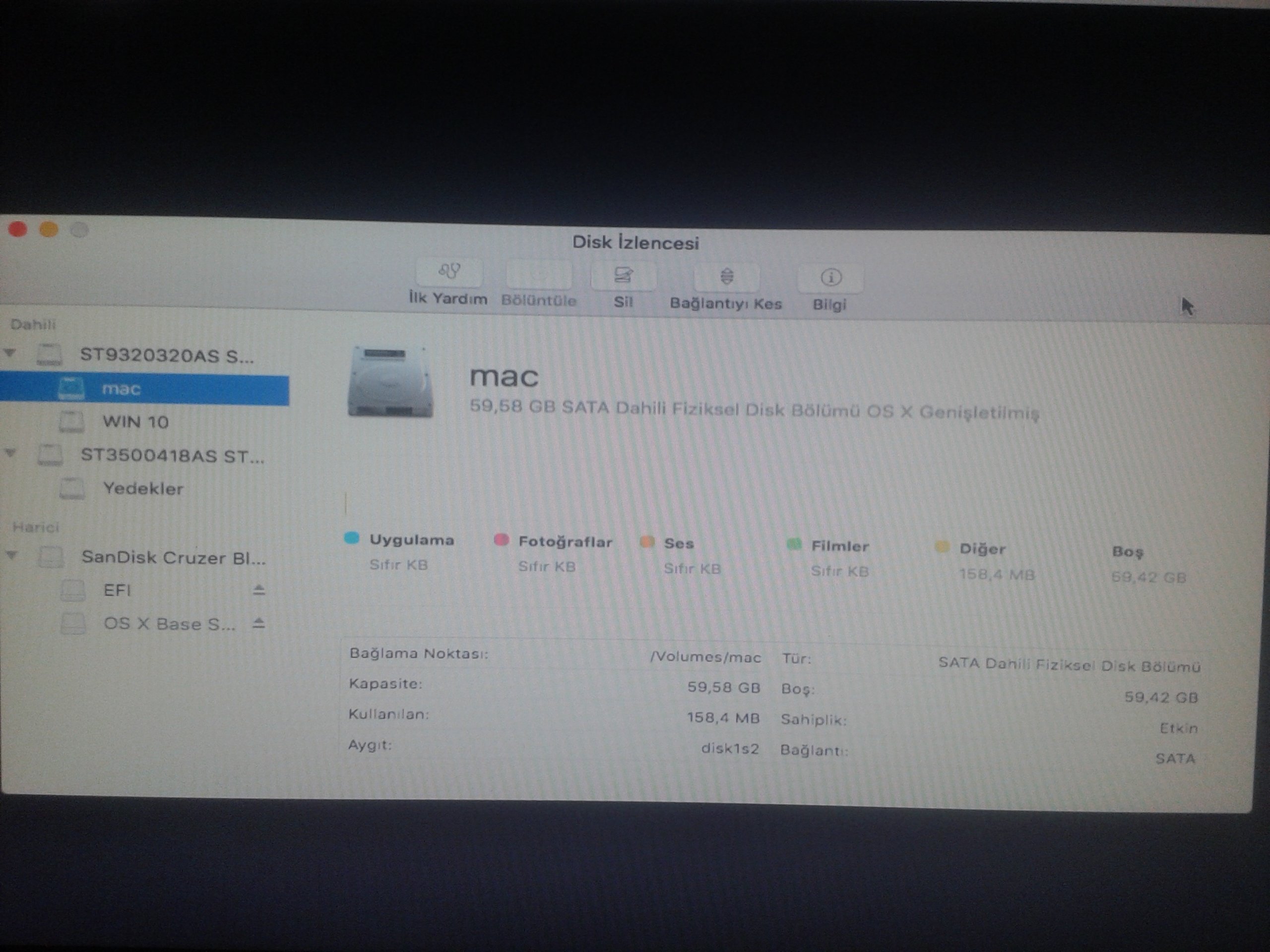Click the pink Fotoğraflar color dot
This screenshot has width=1270, height=952.
tap(501, 540)
